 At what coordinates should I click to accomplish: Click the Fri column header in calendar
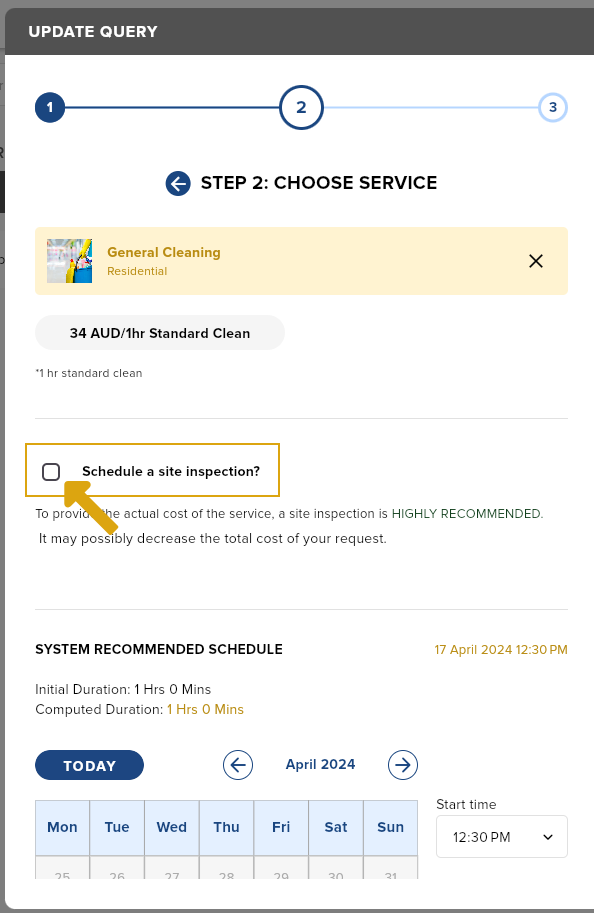281,827
